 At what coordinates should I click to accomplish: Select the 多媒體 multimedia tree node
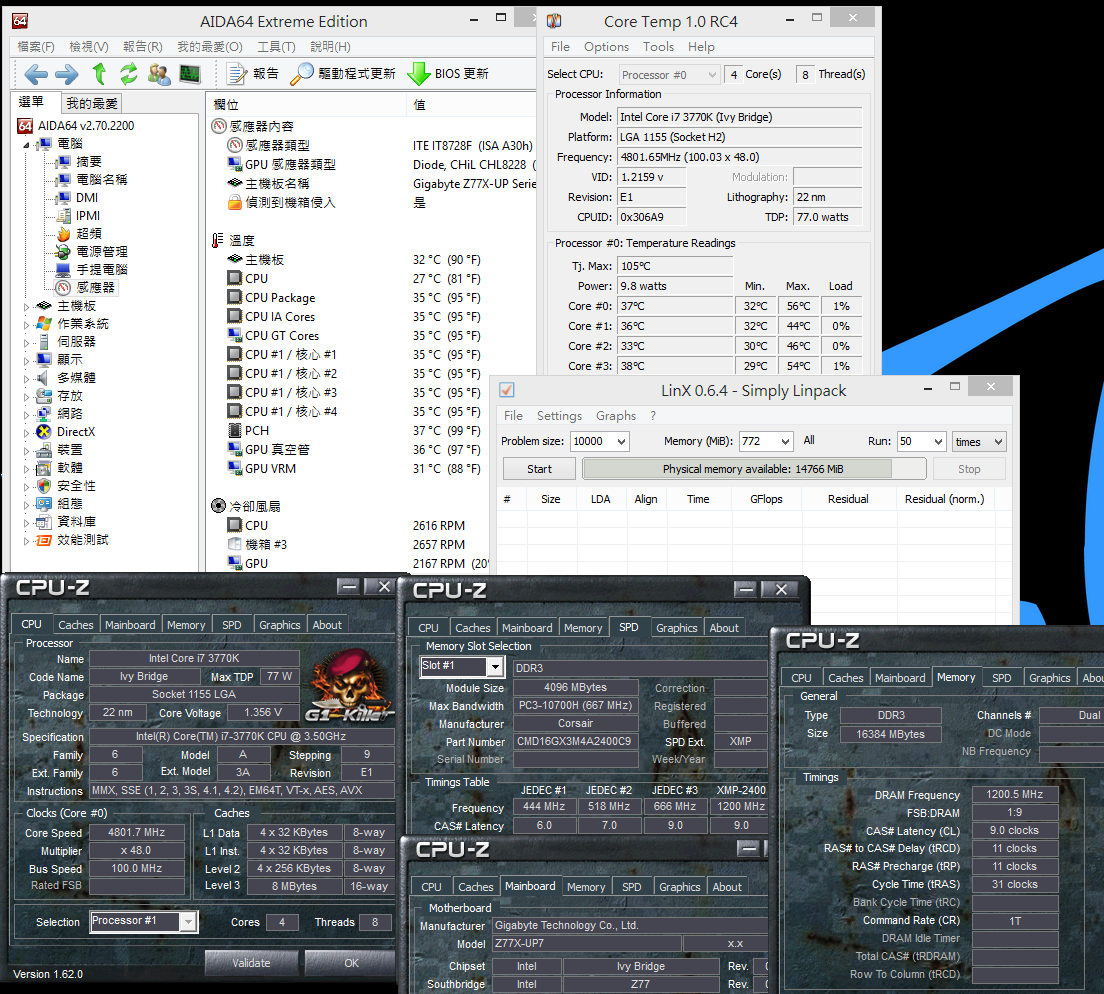click(x=66, y=377)
